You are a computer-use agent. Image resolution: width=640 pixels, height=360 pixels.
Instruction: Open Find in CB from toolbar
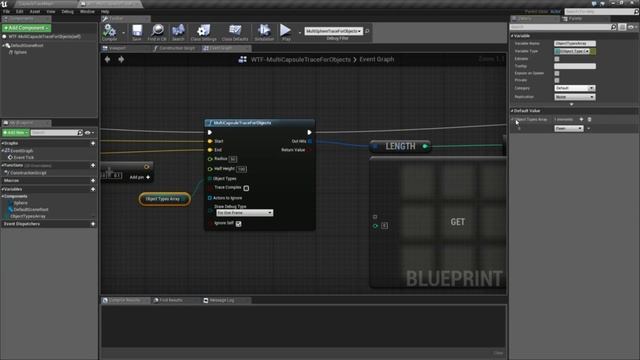pyautogui.click(x=157, y=32)
